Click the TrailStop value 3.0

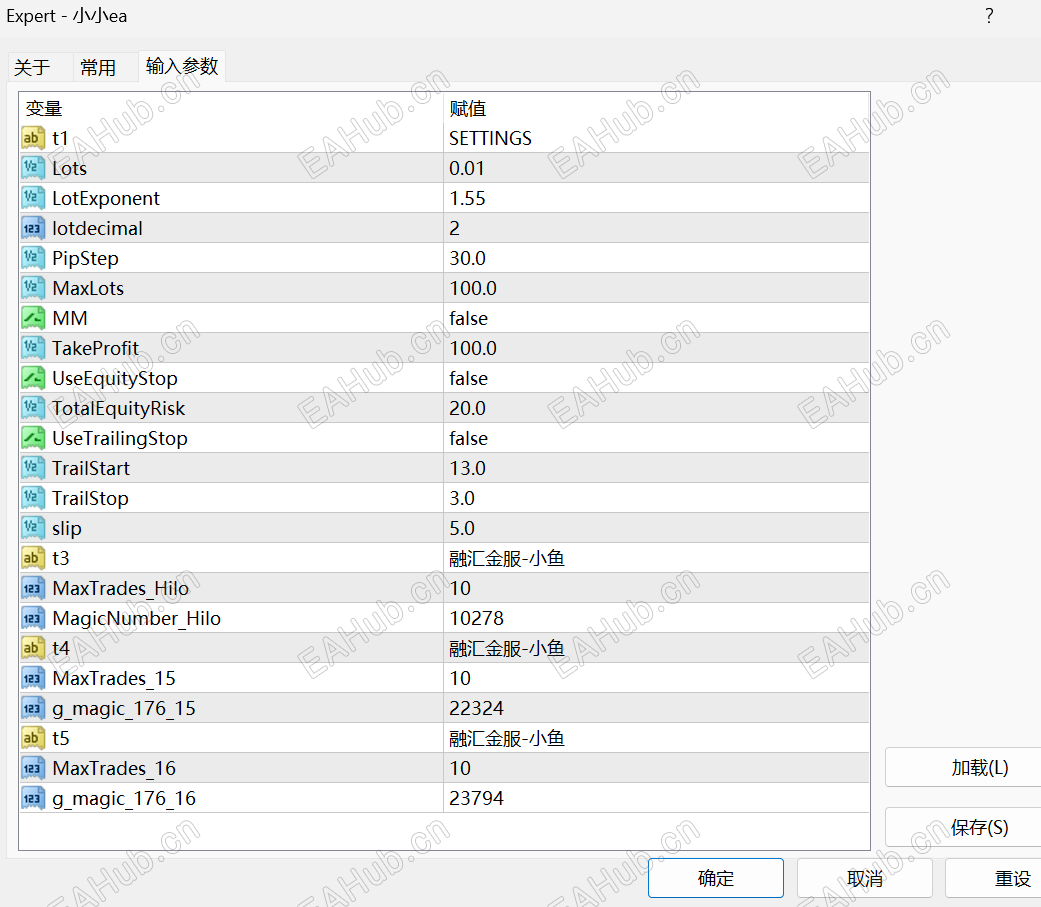[x=461, y=498]
